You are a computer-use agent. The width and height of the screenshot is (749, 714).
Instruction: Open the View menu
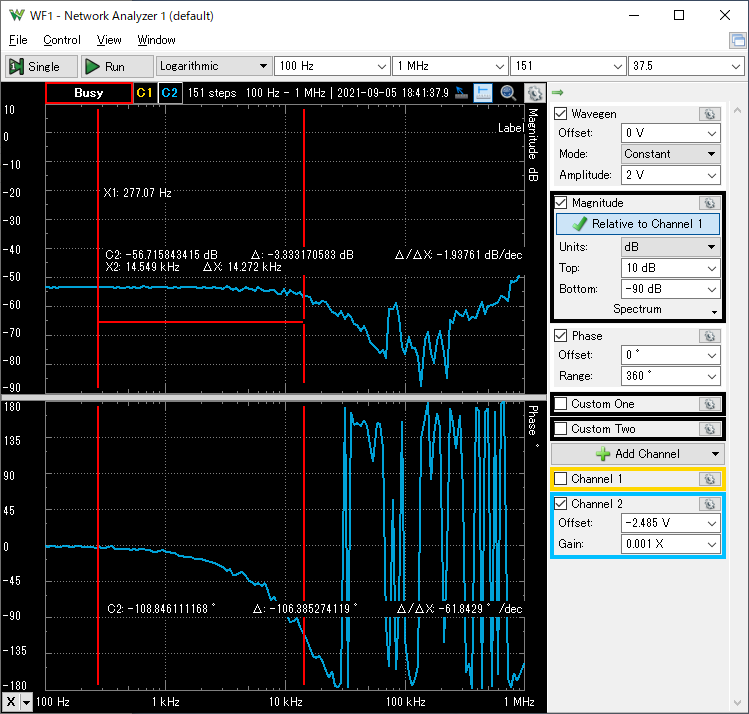[109, 40]
